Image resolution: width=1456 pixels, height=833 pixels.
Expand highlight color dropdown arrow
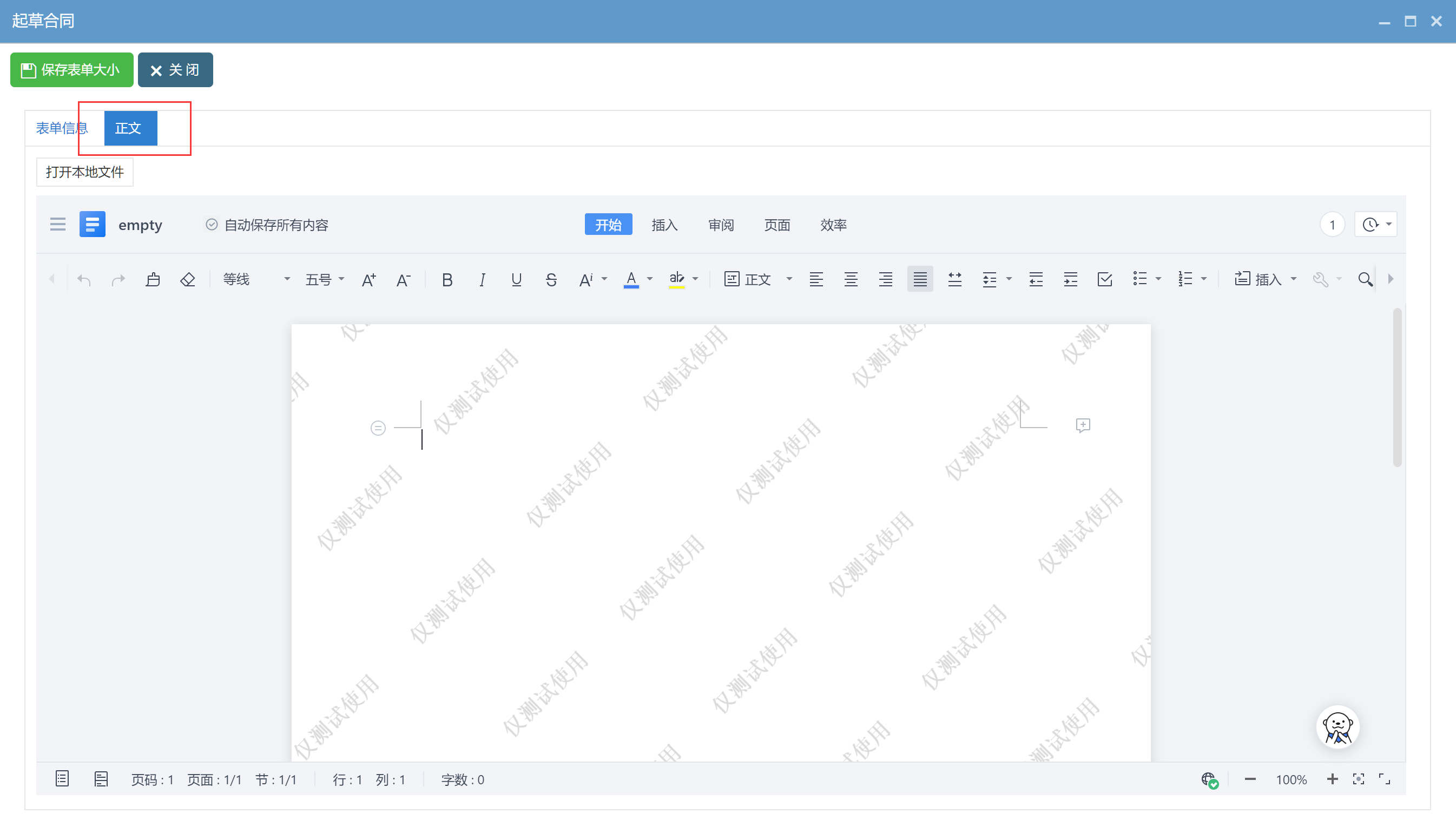(695, 279)
